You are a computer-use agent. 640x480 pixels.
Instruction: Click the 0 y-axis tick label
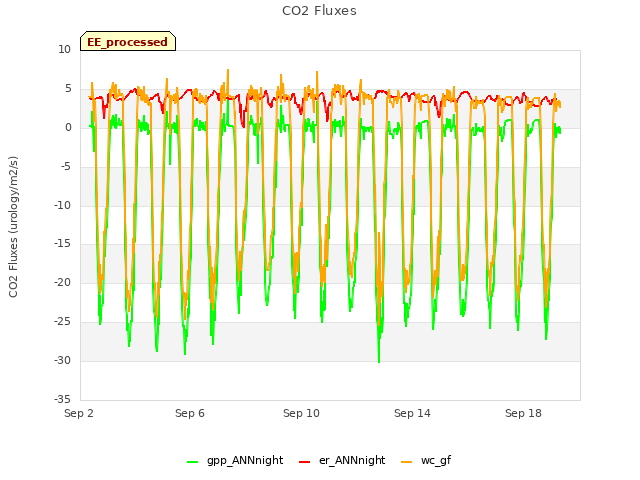pos(68,128)
